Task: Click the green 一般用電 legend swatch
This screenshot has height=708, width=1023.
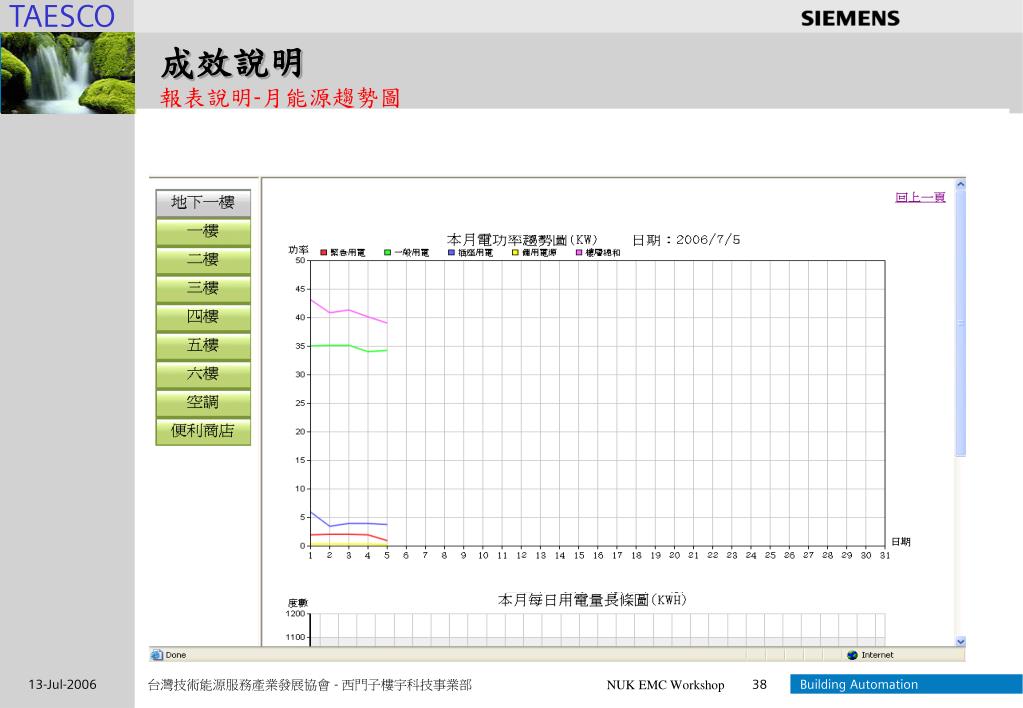Action: click(x=388, y=253)
